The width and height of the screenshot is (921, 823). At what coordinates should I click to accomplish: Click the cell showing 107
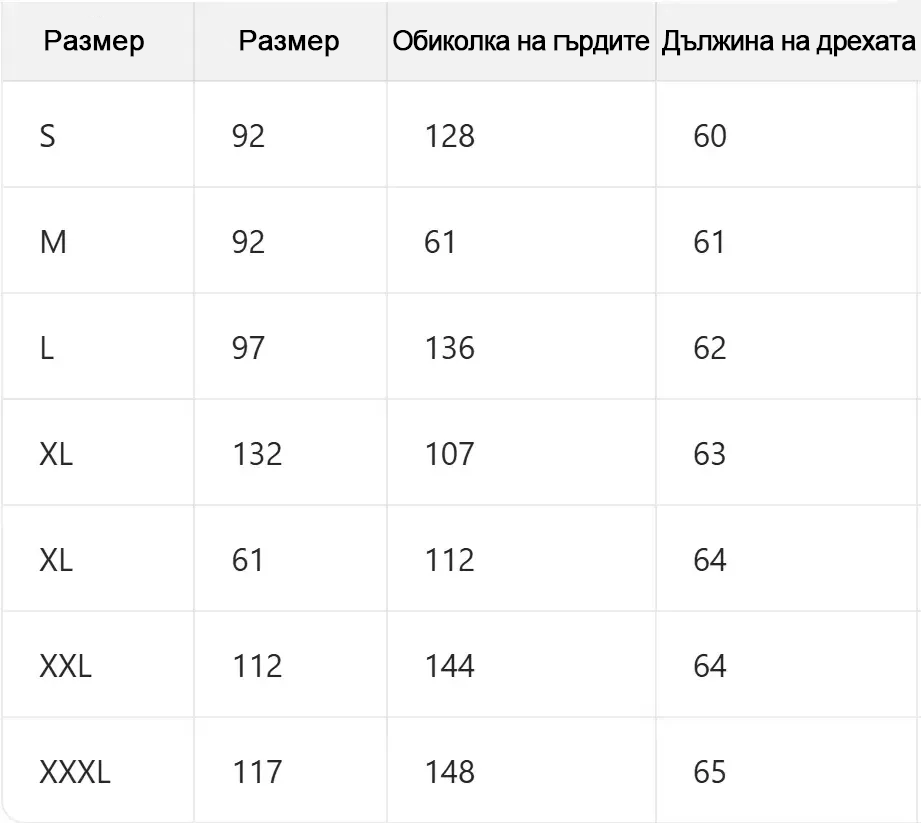(x=449, y=454)
